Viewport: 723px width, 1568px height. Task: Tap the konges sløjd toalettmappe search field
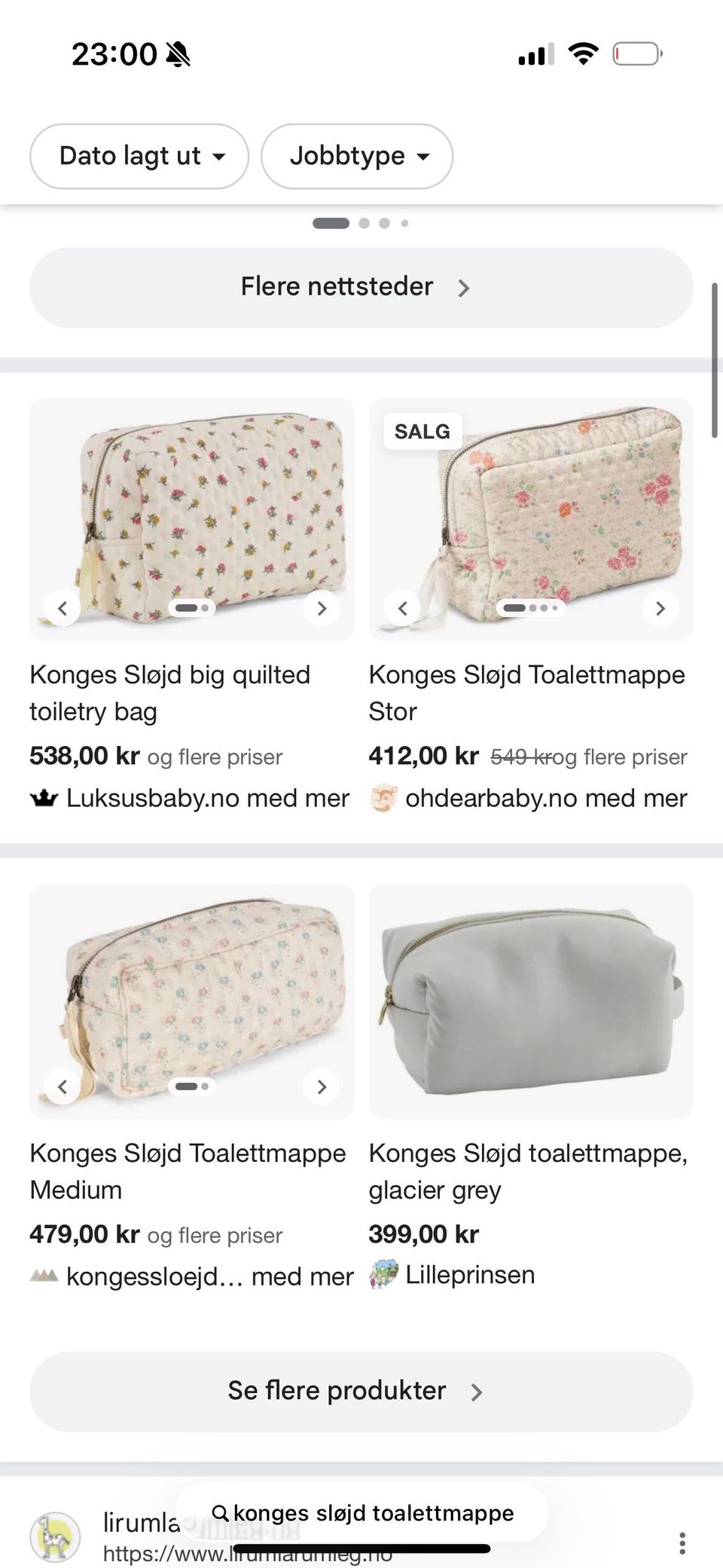tap(362, 1512)
